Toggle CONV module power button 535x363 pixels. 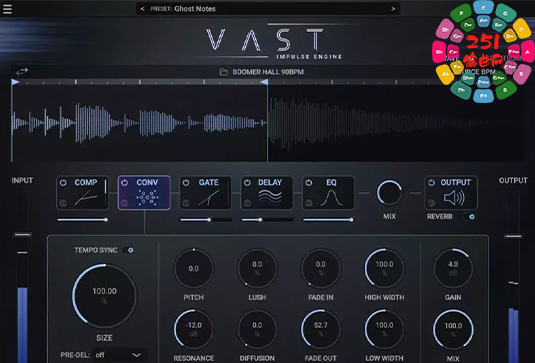pyautogui.click(x=125, y=183)
